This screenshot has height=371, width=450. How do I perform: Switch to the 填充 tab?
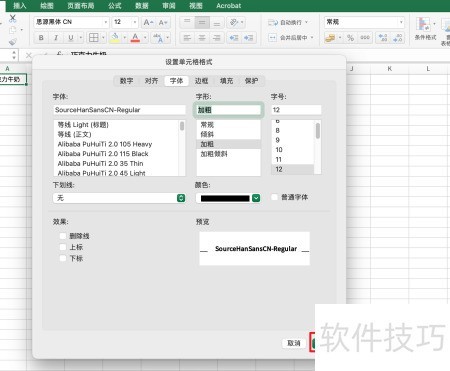click(x=226, y=81)
